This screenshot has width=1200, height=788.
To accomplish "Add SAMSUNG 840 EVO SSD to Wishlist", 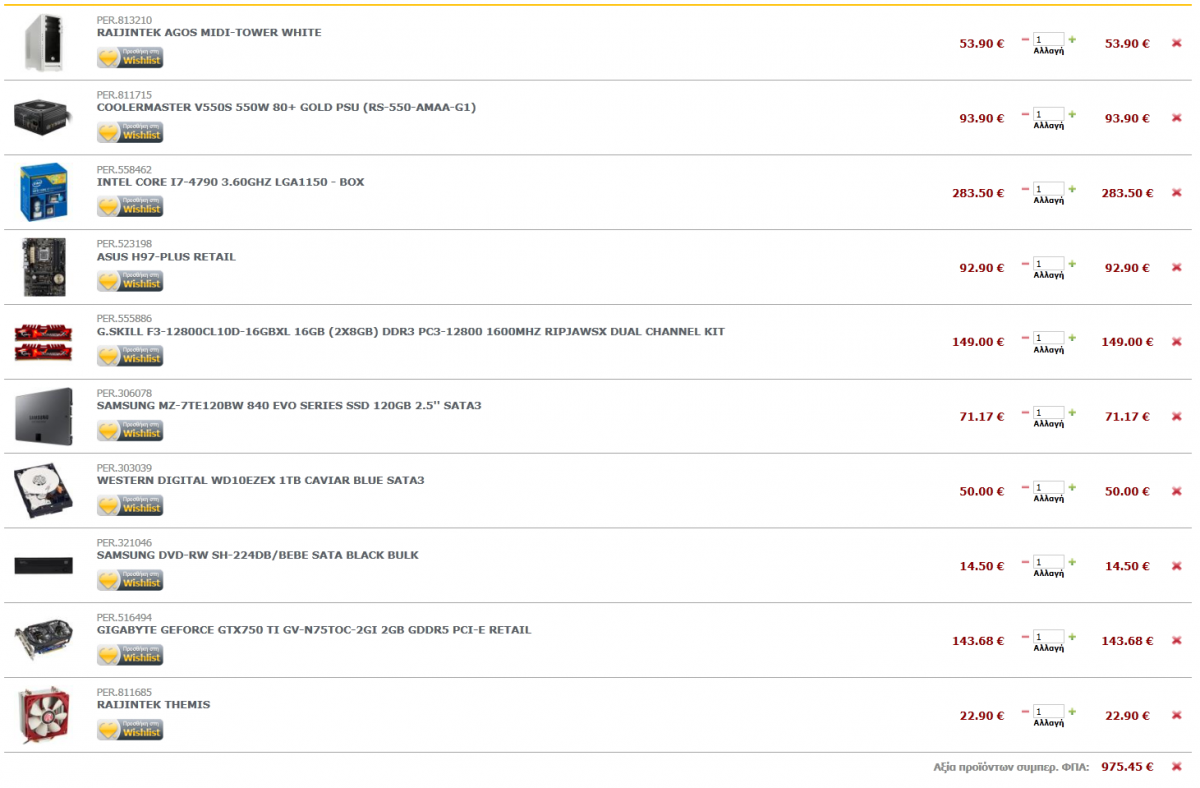I will [x=130, y=431].
